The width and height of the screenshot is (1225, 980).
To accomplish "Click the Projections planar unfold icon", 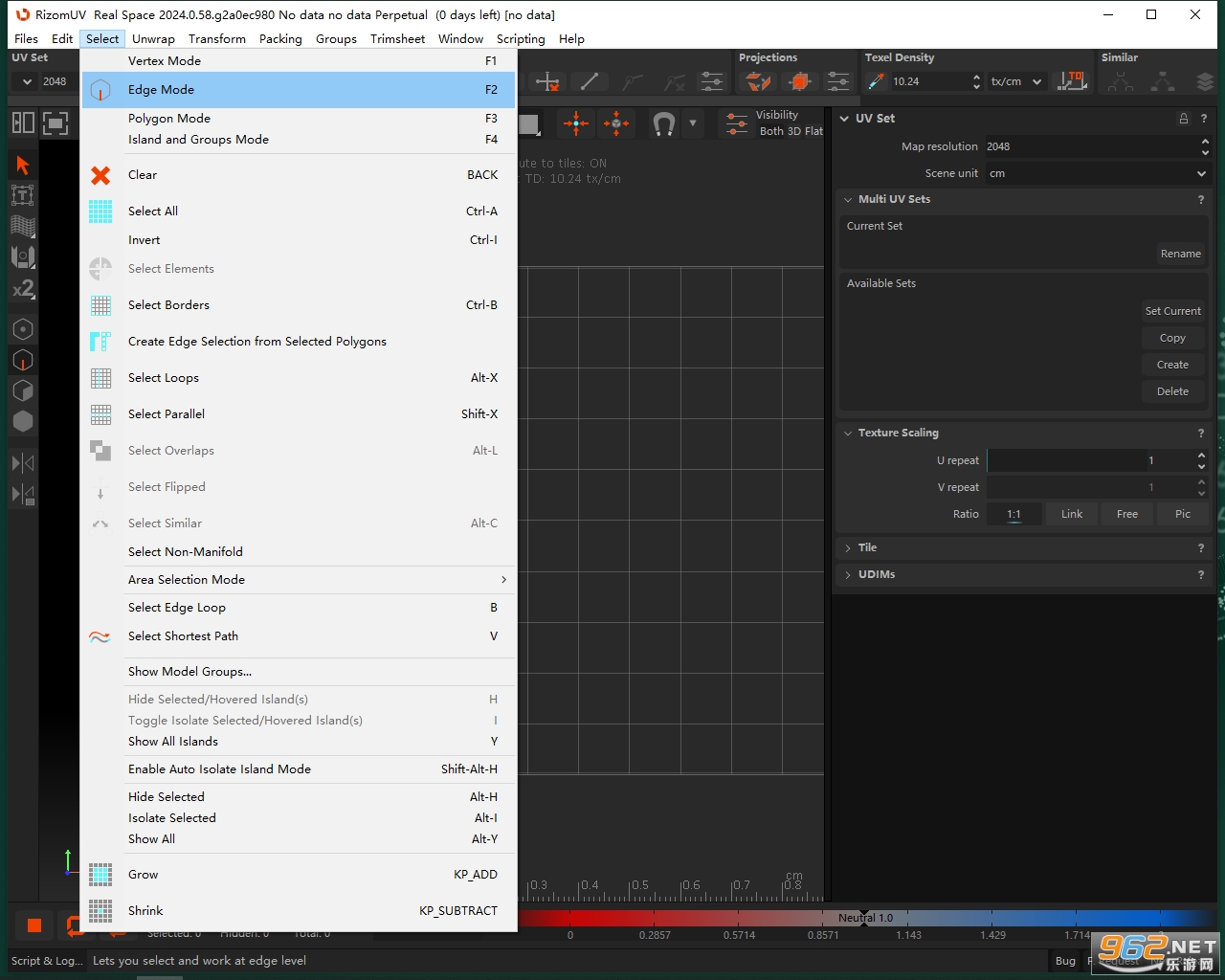I will point(759,81).
